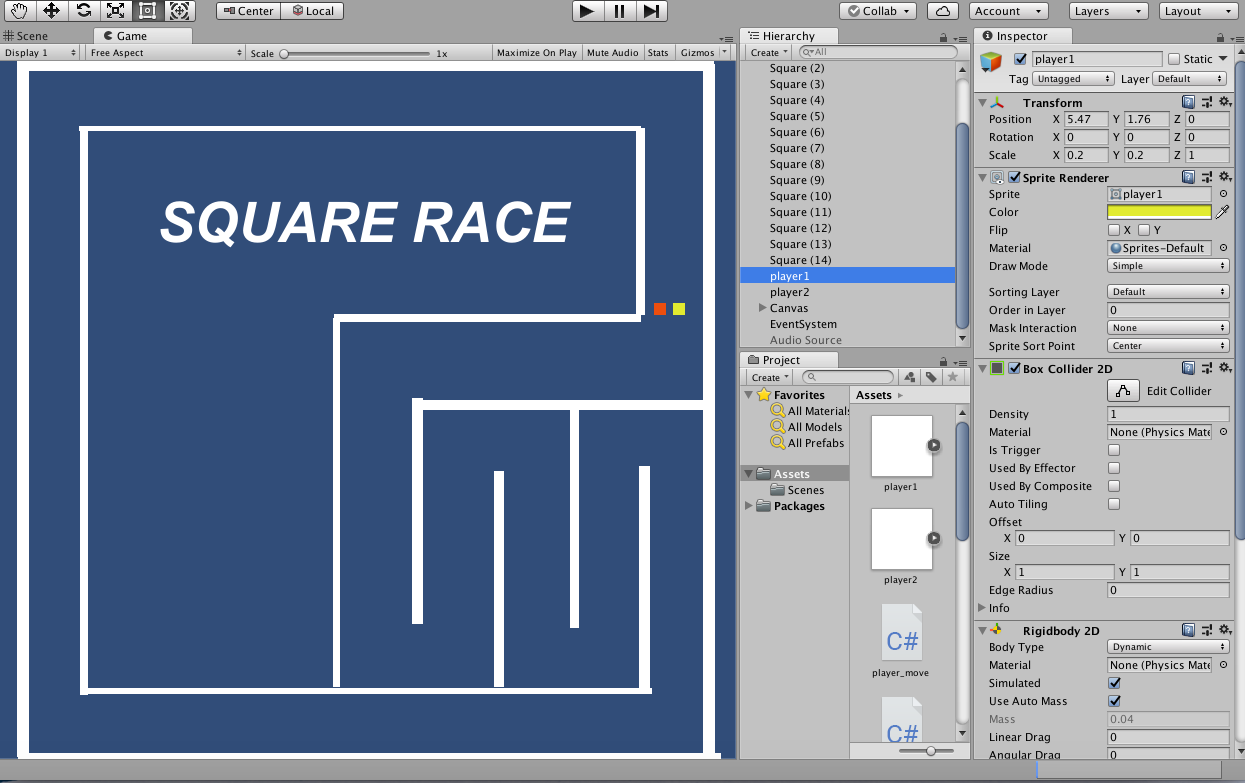Enable Flip Y checkbox
The height and width of the screenshot is (783, 1245).
[x=1144, y=230]
